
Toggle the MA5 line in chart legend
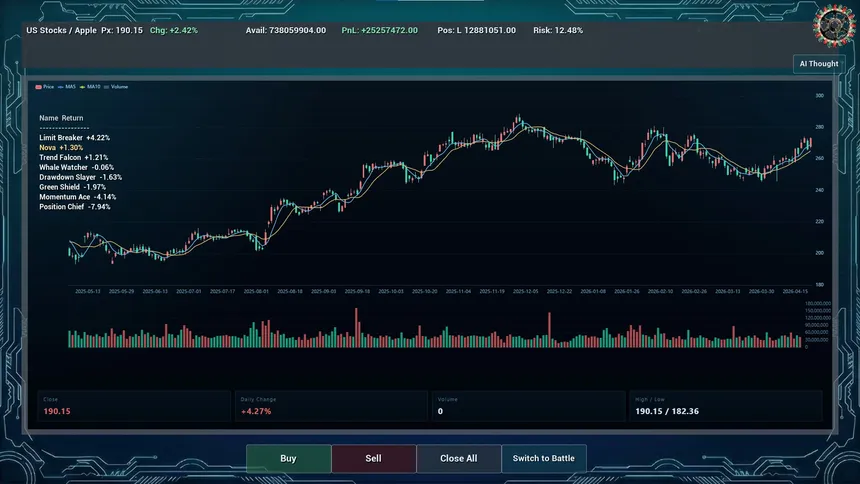[x=67, y=87]
